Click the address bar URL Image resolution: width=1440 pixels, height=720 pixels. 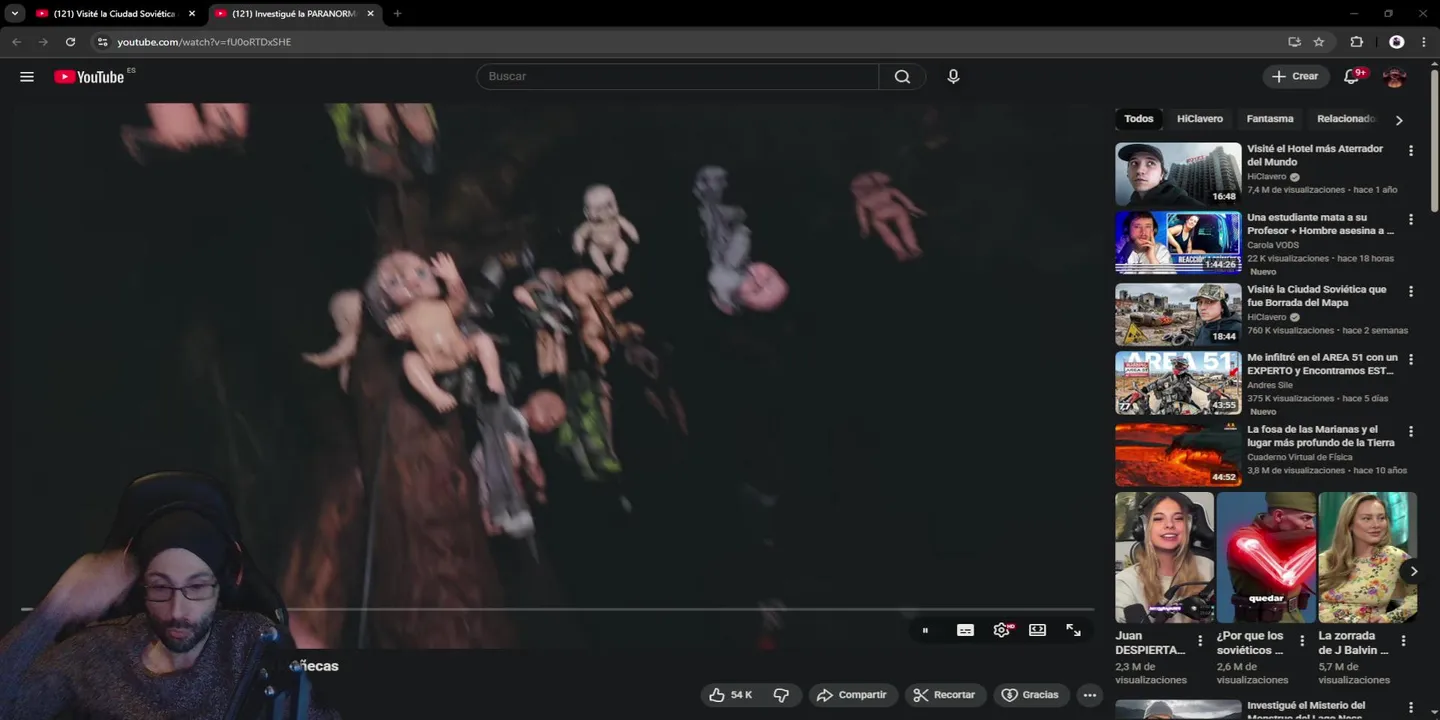pyautogui.click(x=204, y=42)
